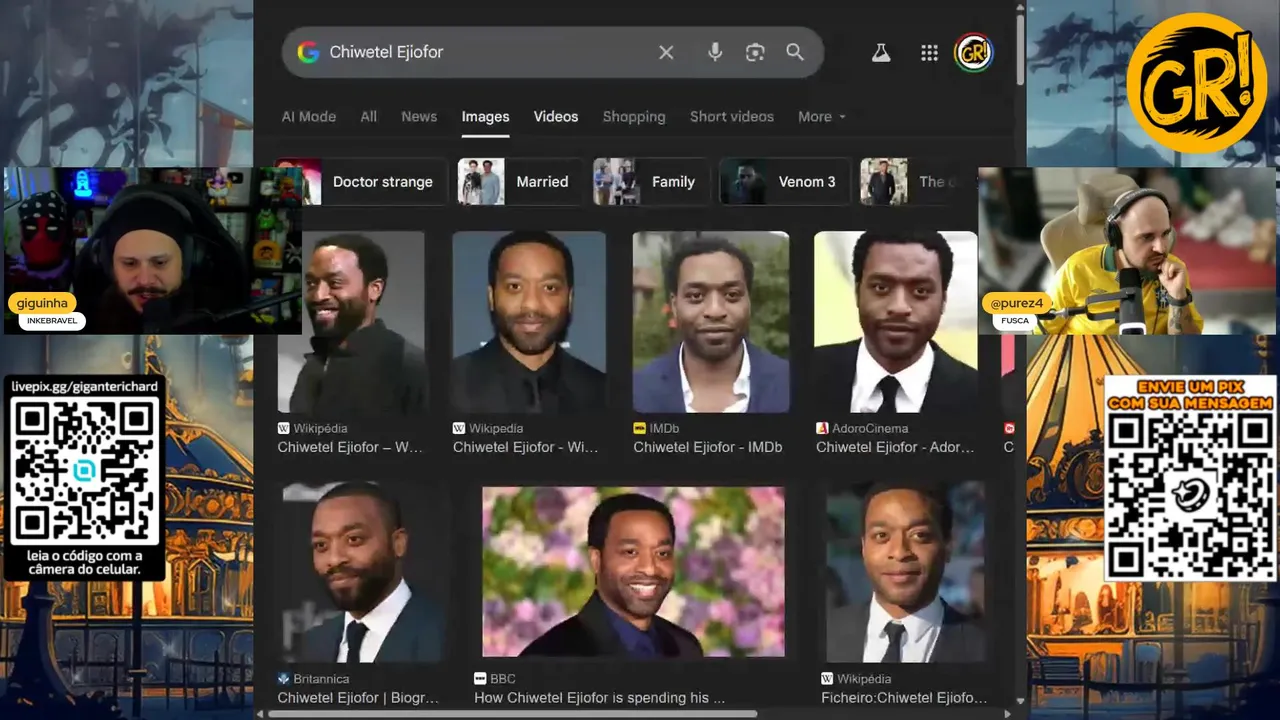Switch to the All tab
Screen dimensions: 1280x720
369,116
